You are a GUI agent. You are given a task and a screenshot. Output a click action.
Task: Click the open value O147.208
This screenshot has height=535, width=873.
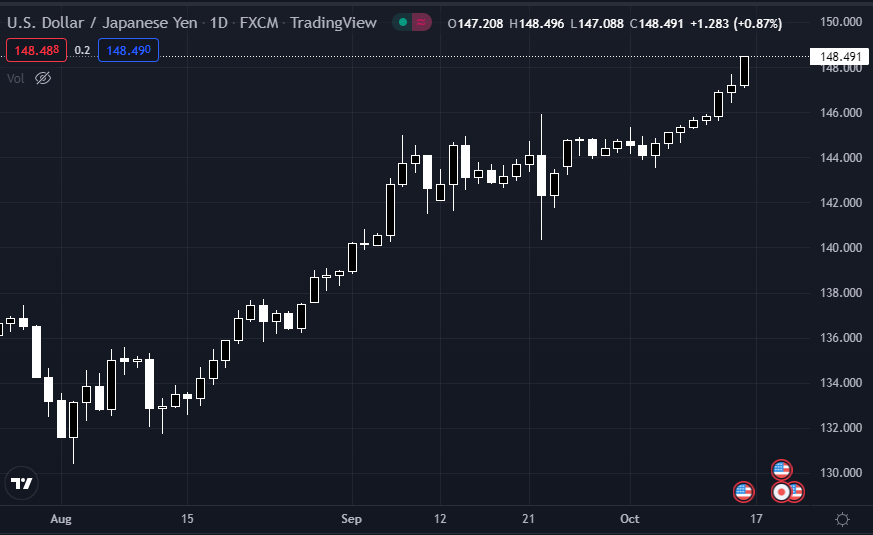[475, 23]
